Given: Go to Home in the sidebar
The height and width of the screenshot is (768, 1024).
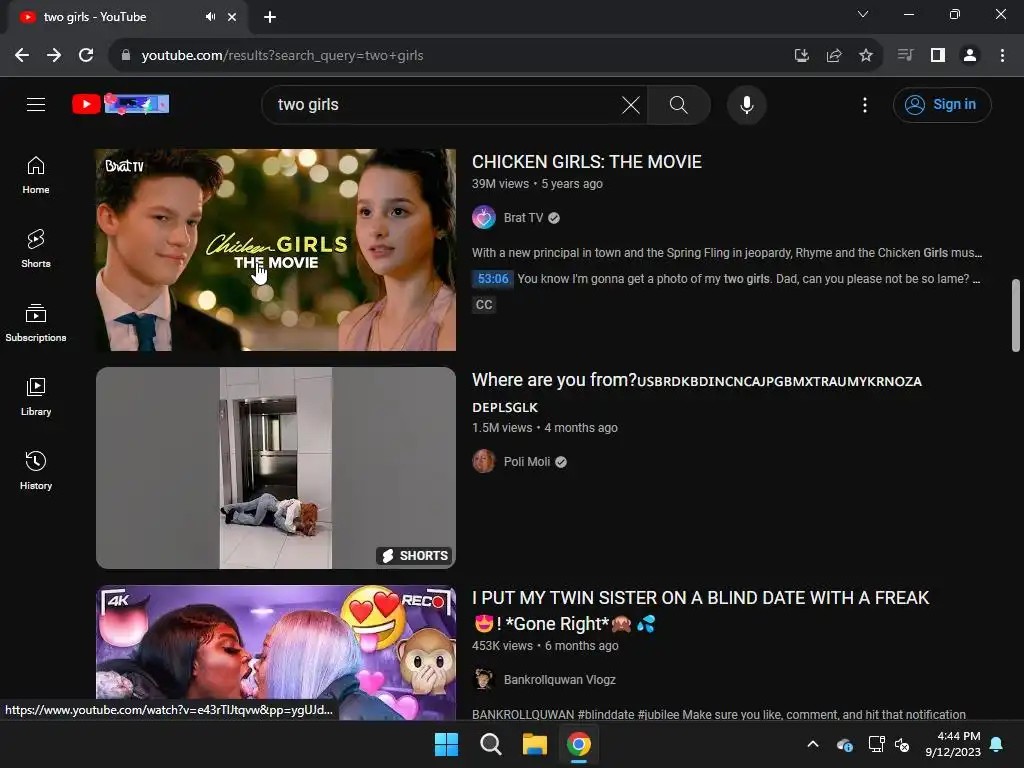Looking at the screenshot, I should [x=36, y=175].
